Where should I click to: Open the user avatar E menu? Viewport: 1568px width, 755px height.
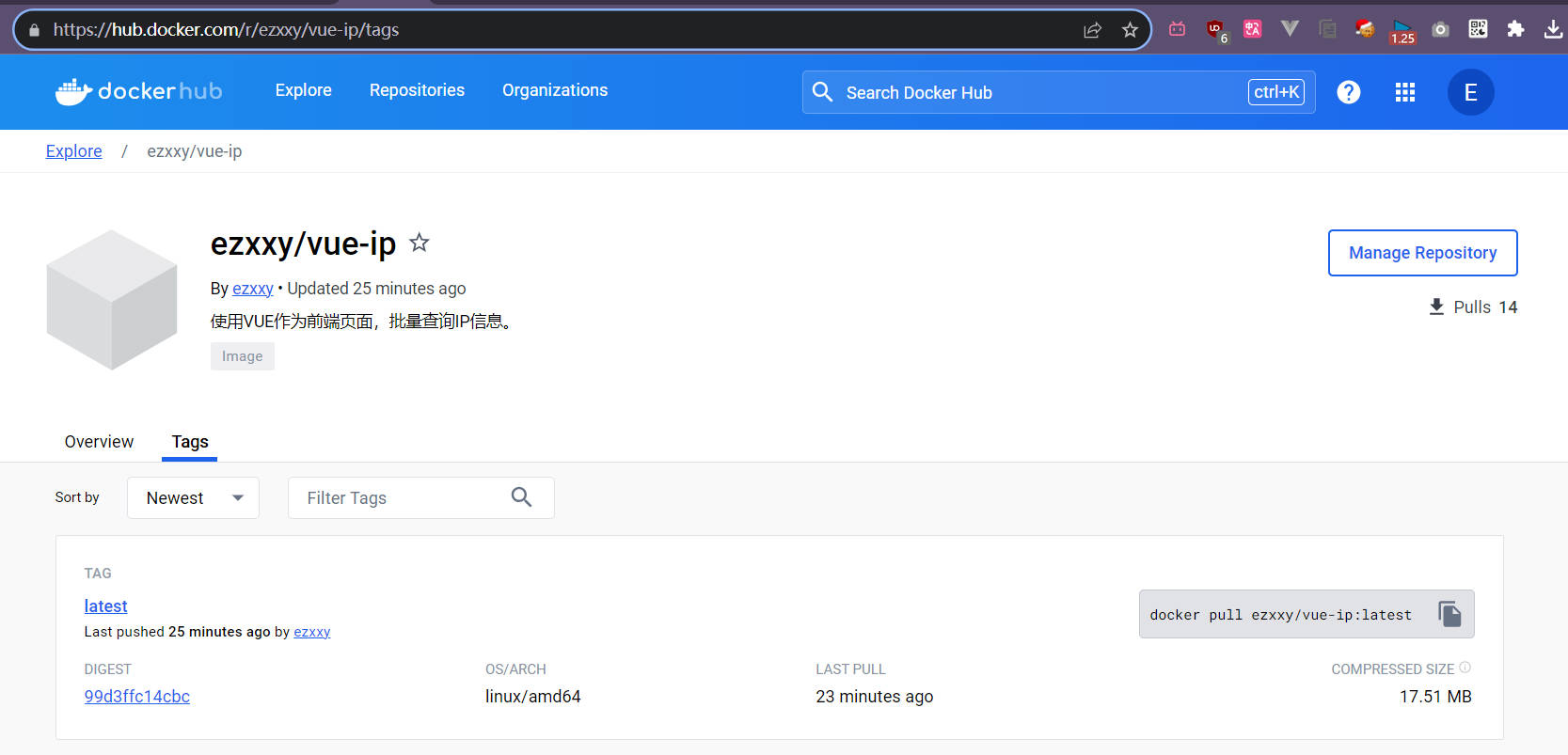point(1471,92)
